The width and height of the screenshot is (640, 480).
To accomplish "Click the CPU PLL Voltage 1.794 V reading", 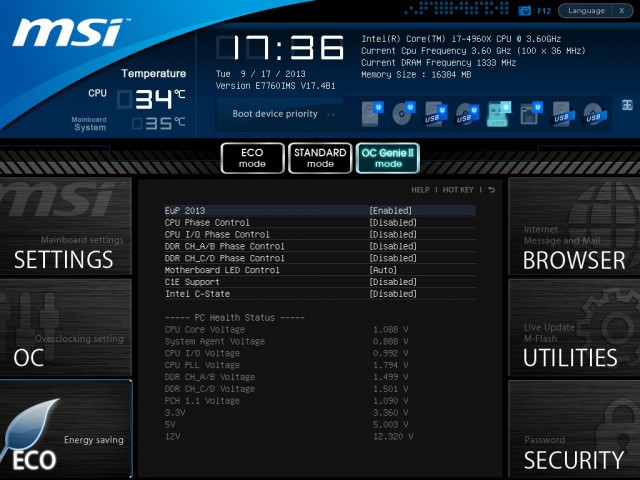I will [x=391, y=365].
